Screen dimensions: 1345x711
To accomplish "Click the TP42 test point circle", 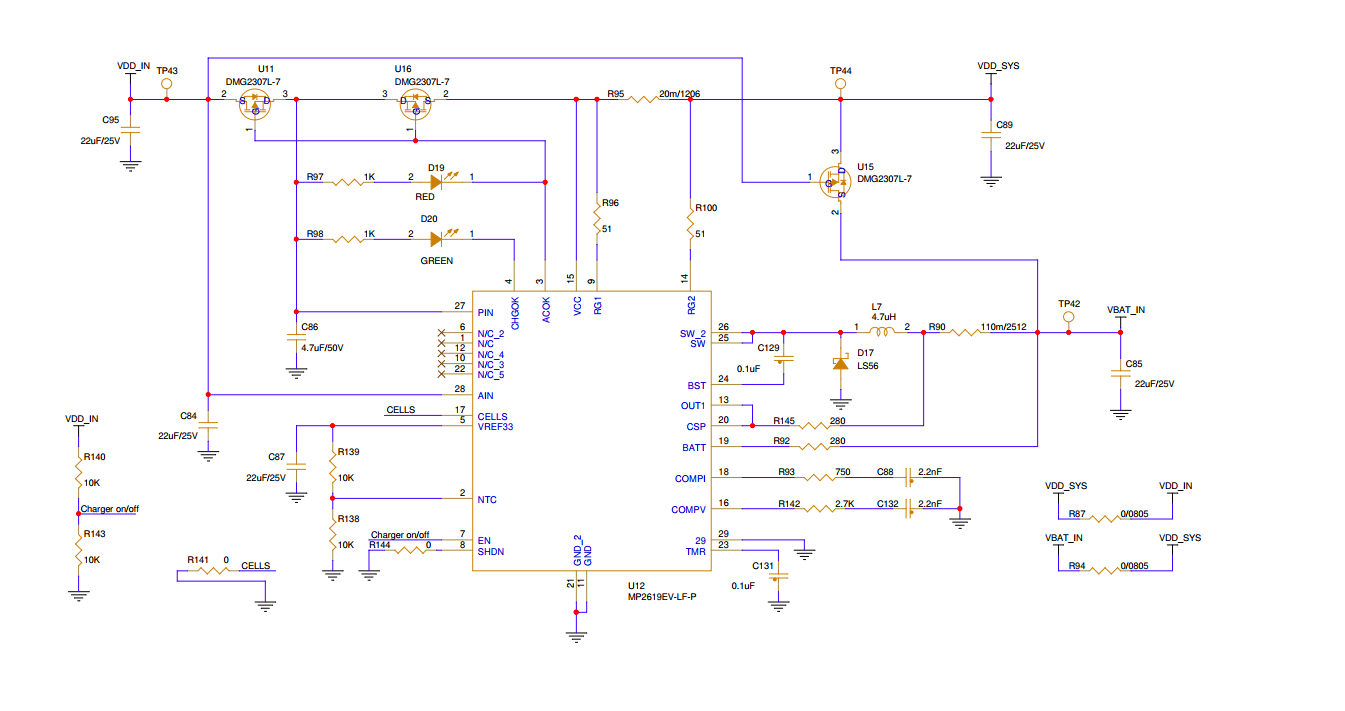I will [1068, 318].
